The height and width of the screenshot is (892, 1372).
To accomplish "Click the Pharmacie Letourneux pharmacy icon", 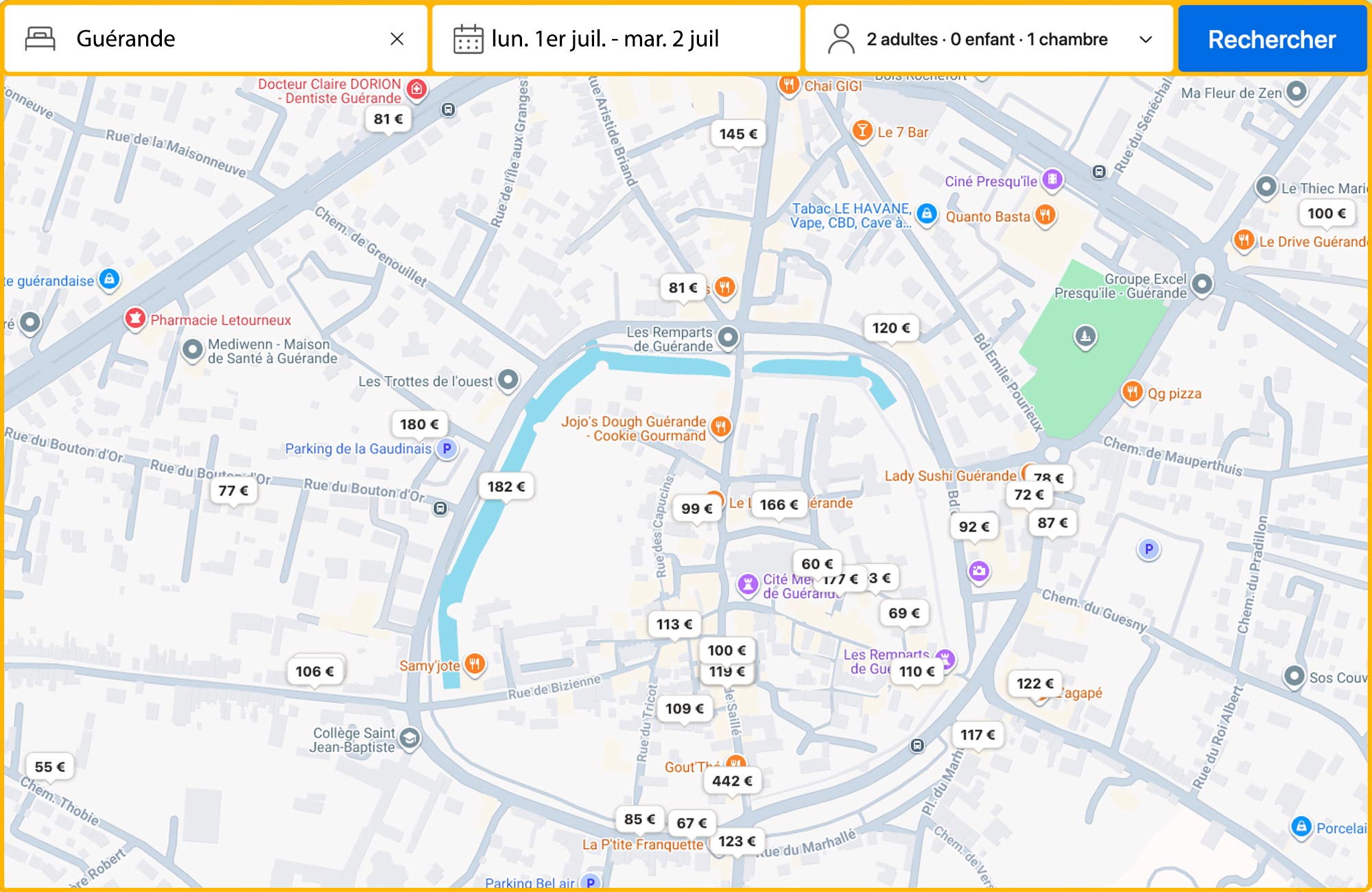I will (x=135, y=318).
